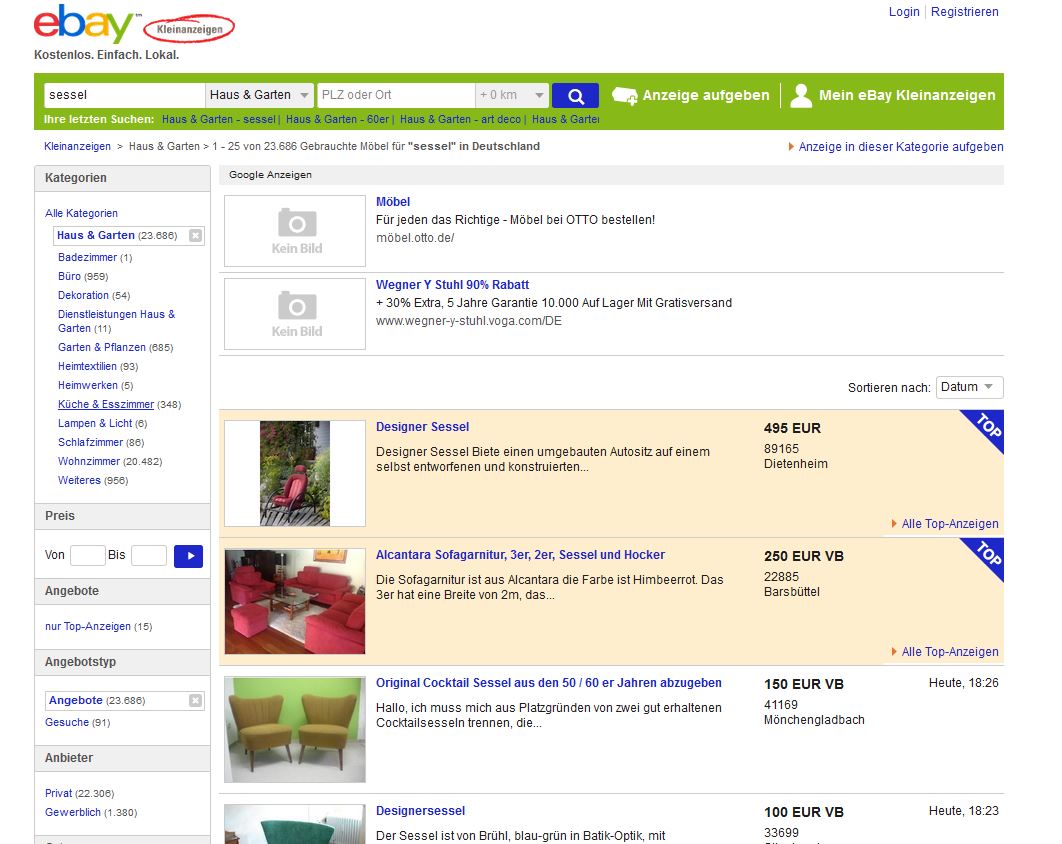Open the Designersessel listing title
Screen dimensions: 1062x844
(x=421, y=811)
